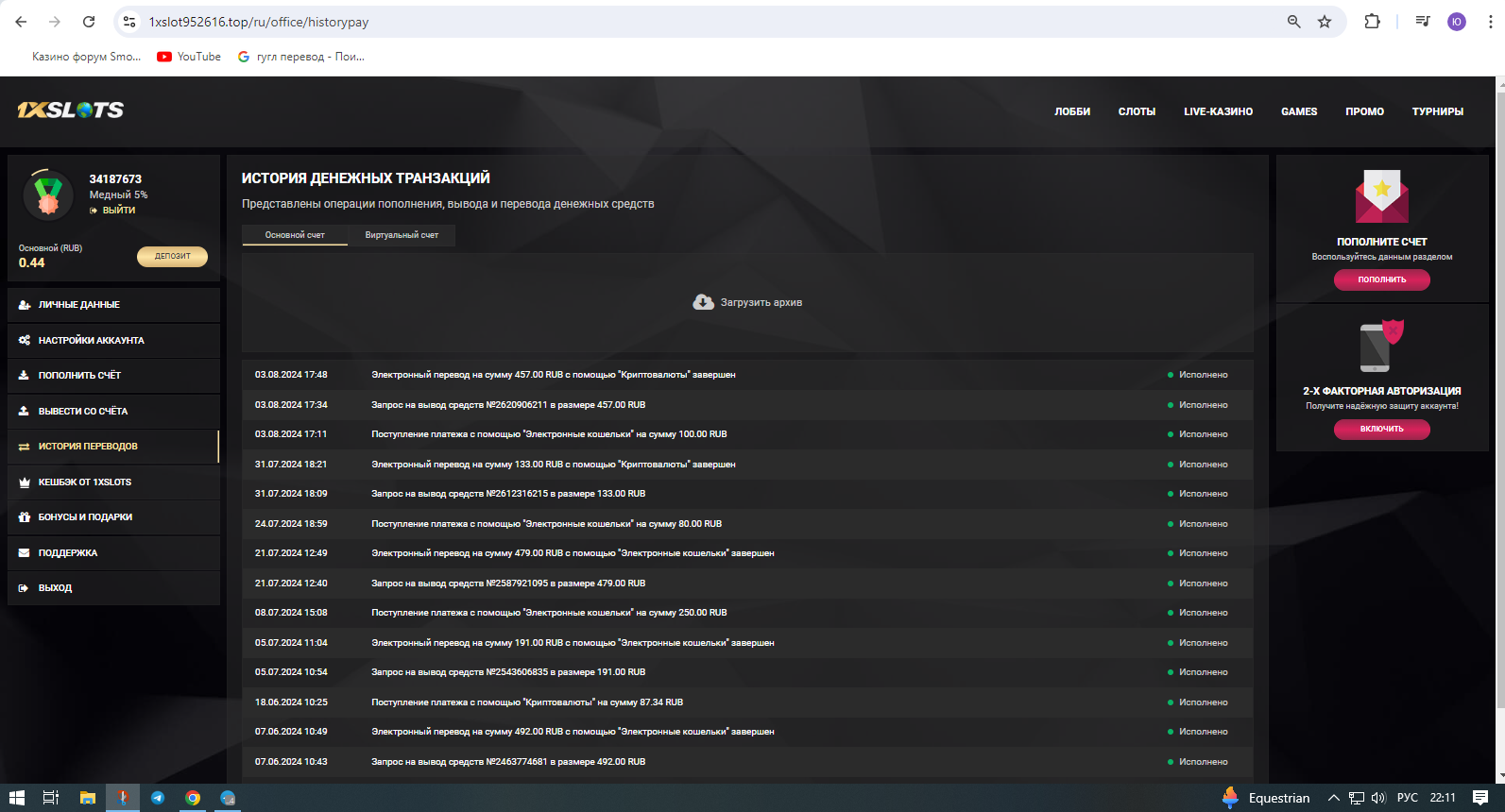The height and width of the screenshot is (812, 1505).
Task: Open the гугл перевод bookmark
Action: (x=301, y=57)
